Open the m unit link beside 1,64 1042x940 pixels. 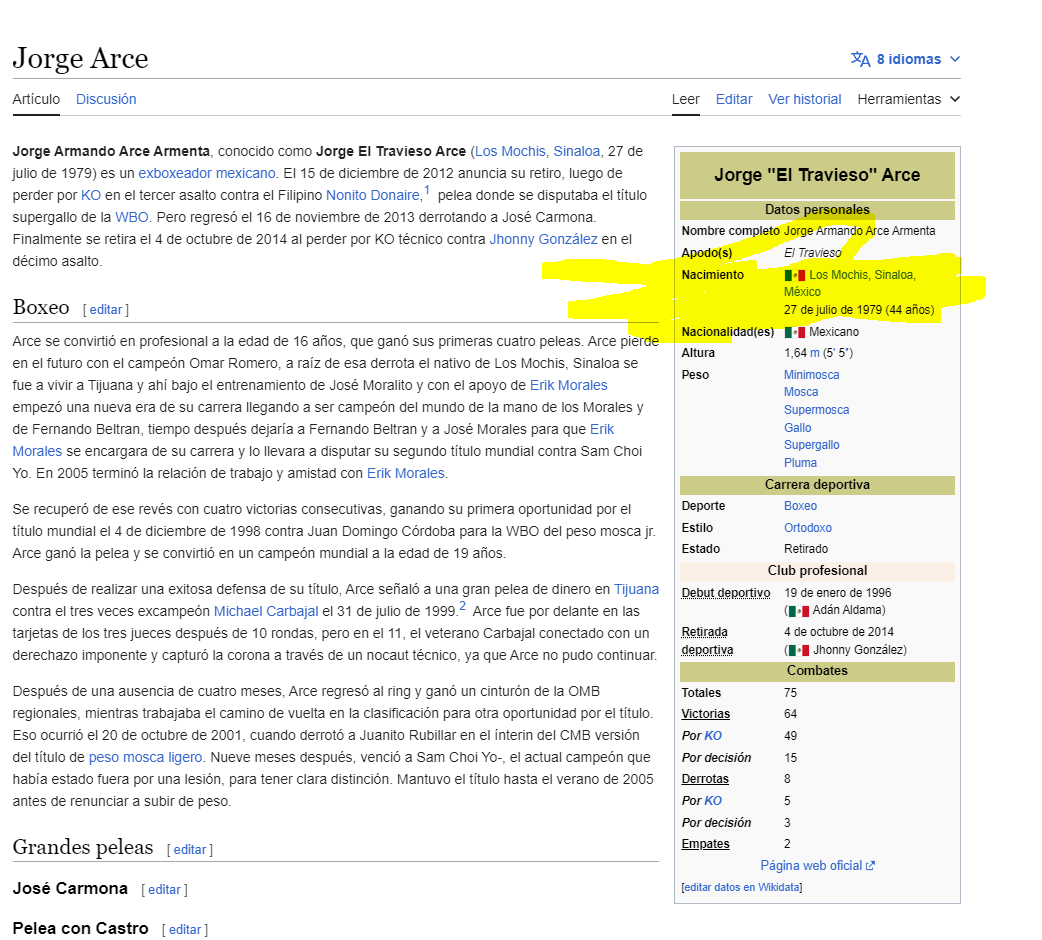(815, 353)
